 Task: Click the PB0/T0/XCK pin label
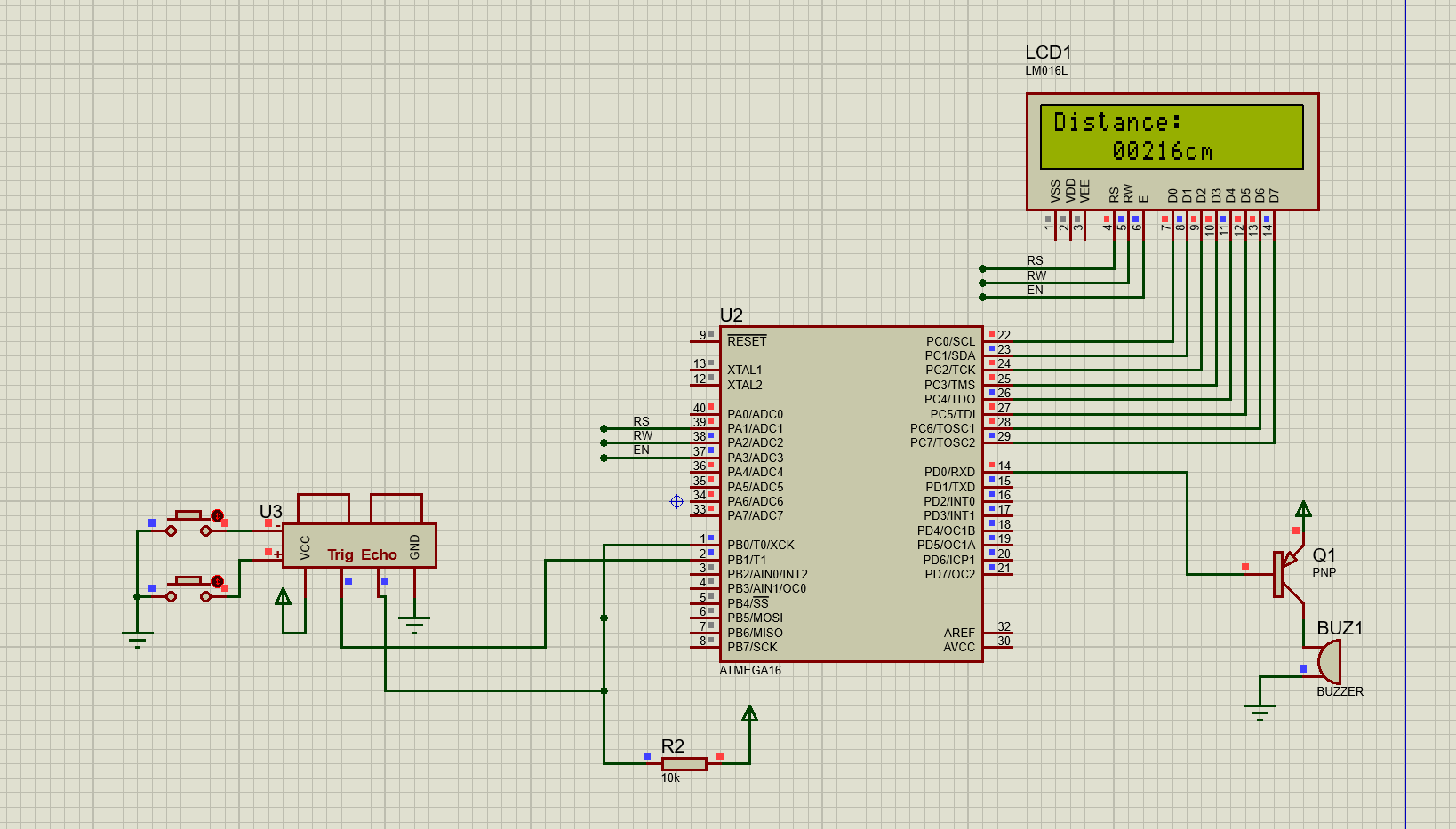point(761,545)
